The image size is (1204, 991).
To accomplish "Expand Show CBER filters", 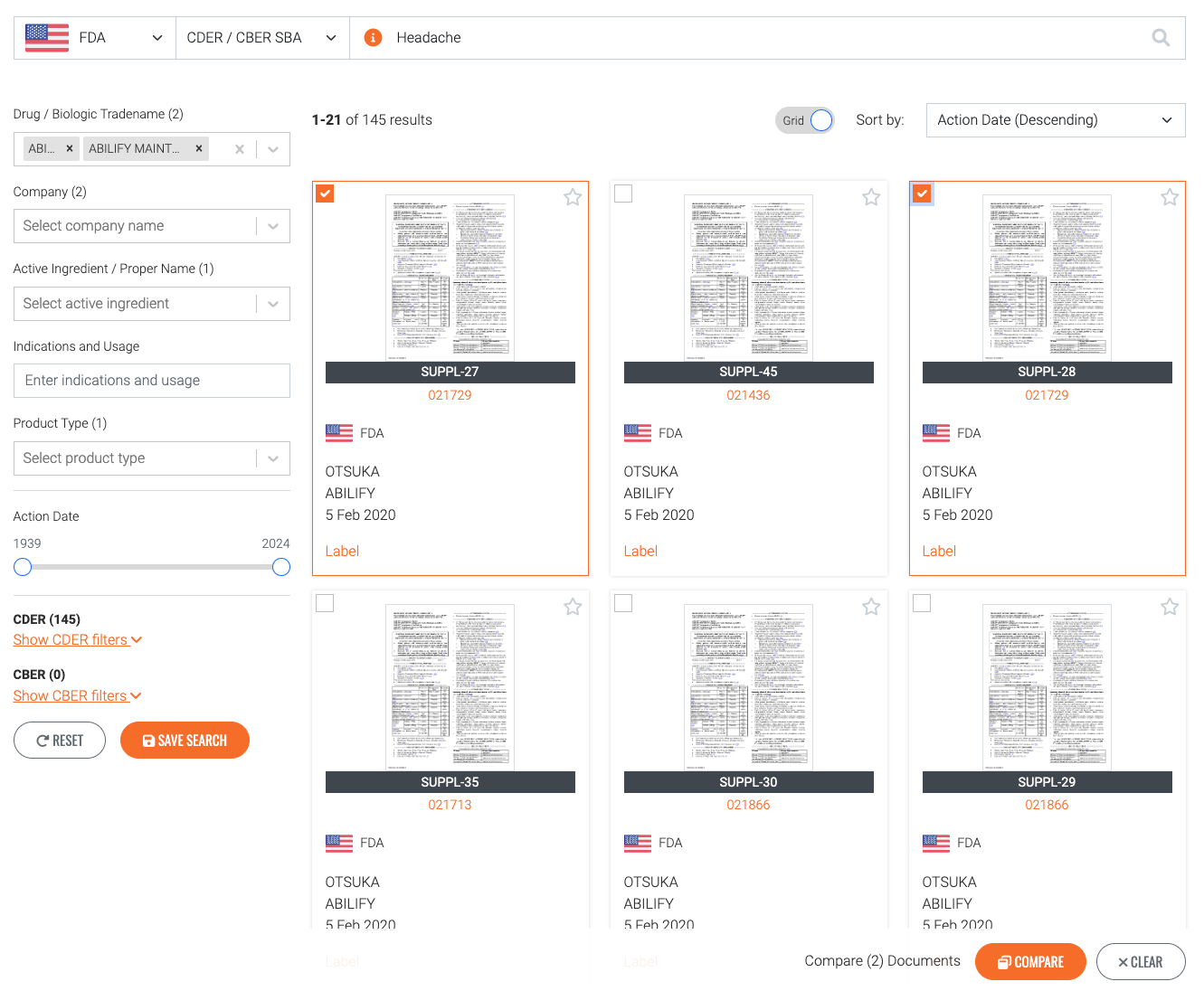I will pyautogui.click(x=78, y=695).
